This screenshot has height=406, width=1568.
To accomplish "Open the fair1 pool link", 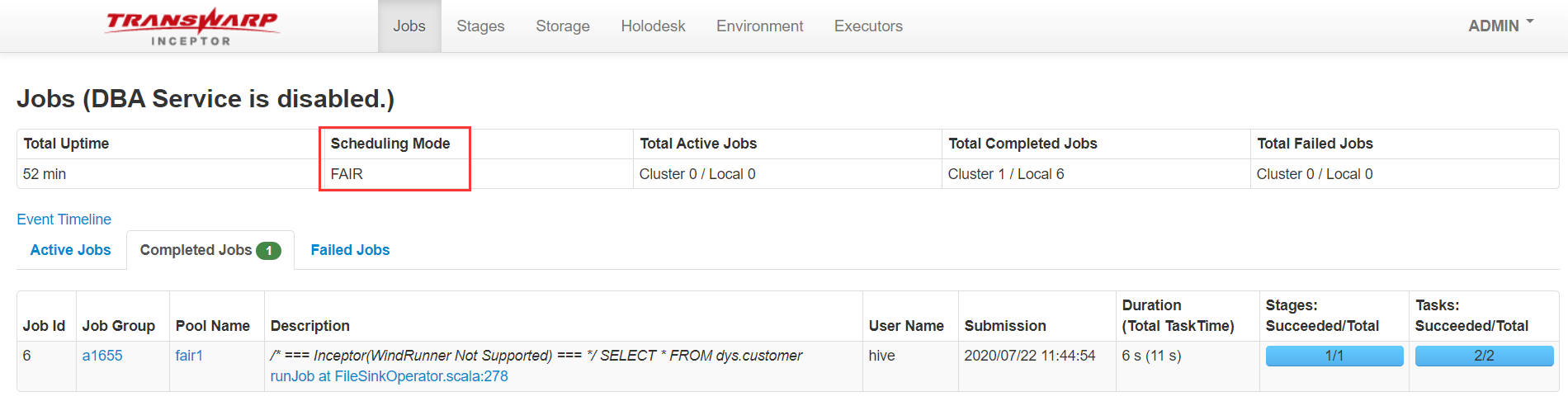I will click(x=189, y=356).
